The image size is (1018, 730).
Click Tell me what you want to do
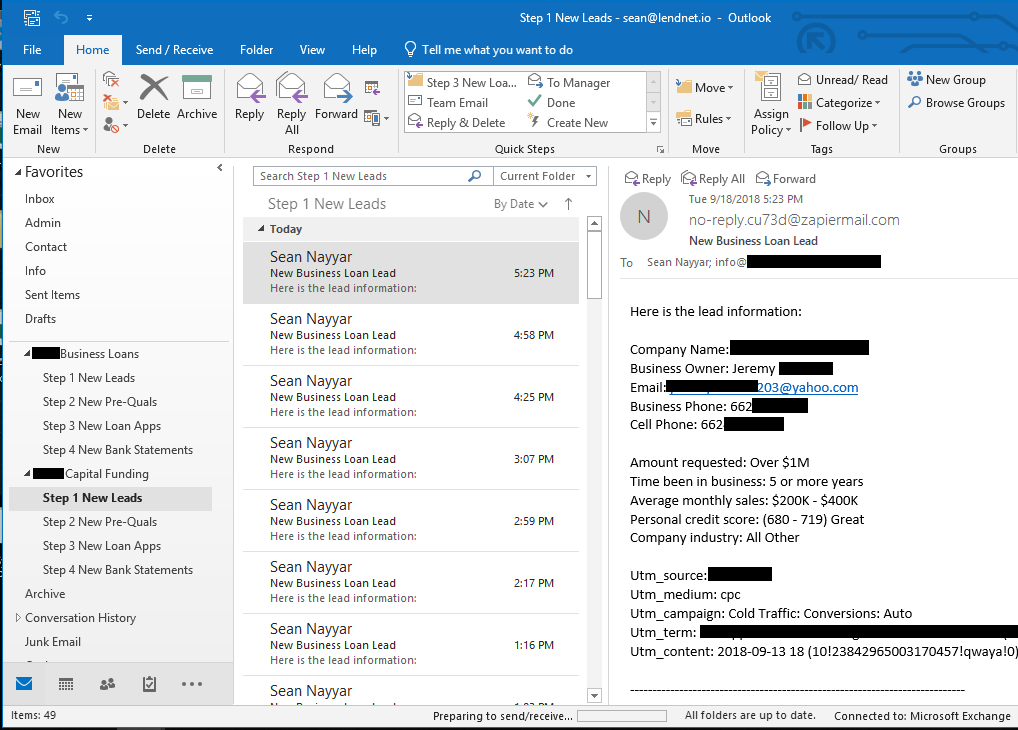point(488,49)
